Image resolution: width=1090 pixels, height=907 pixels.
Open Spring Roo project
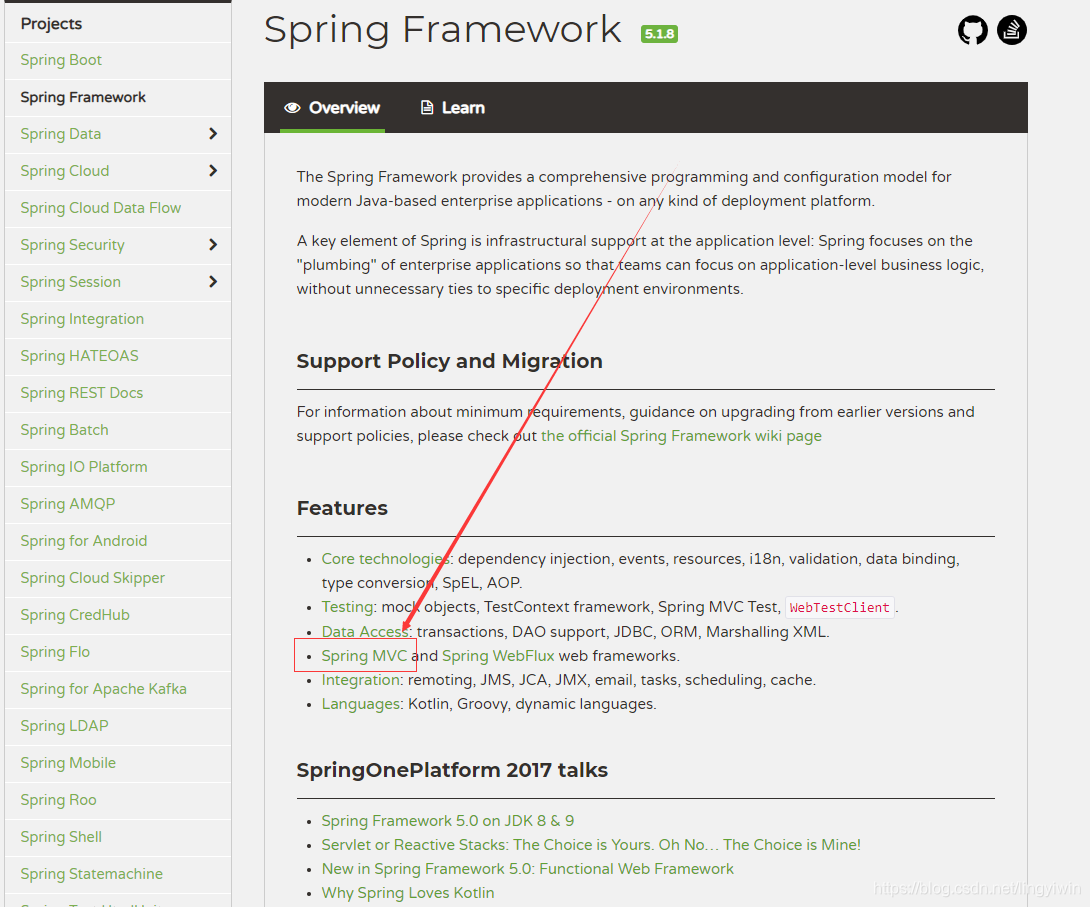58,800
